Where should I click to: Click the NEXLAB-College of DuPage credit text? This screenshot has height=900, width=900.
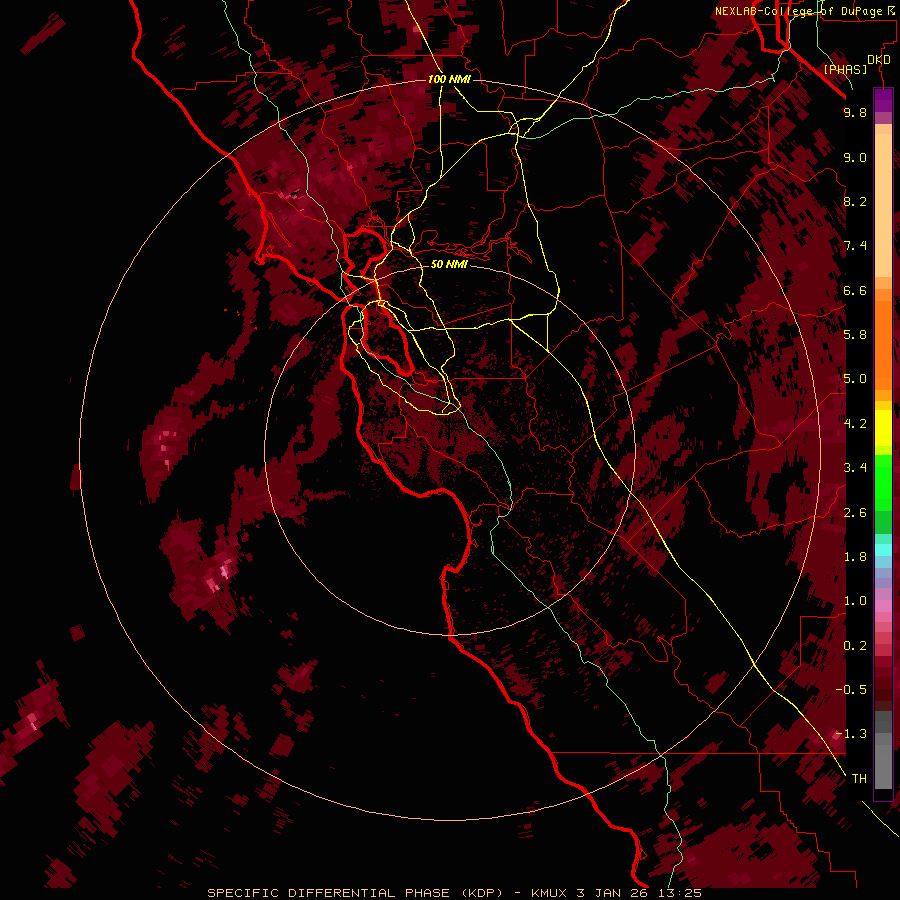799,11
